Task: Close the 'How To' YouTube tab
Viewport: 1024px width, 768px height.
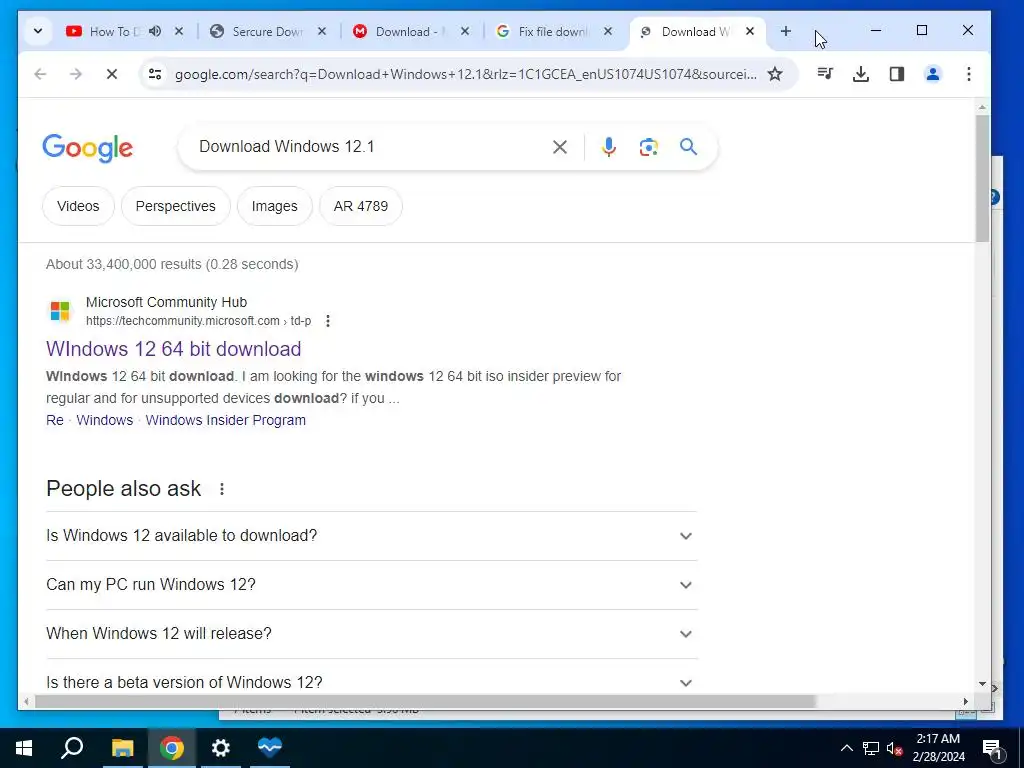Action: click(179, 31)
